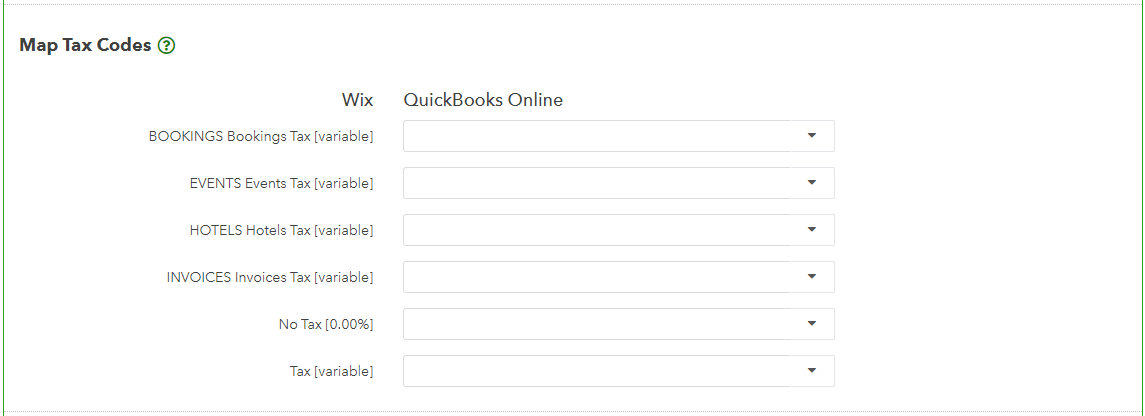Focus the HOTELS Hotels Tax text field
This screenshot has width=1145, height=416.
tap(597, 230)
